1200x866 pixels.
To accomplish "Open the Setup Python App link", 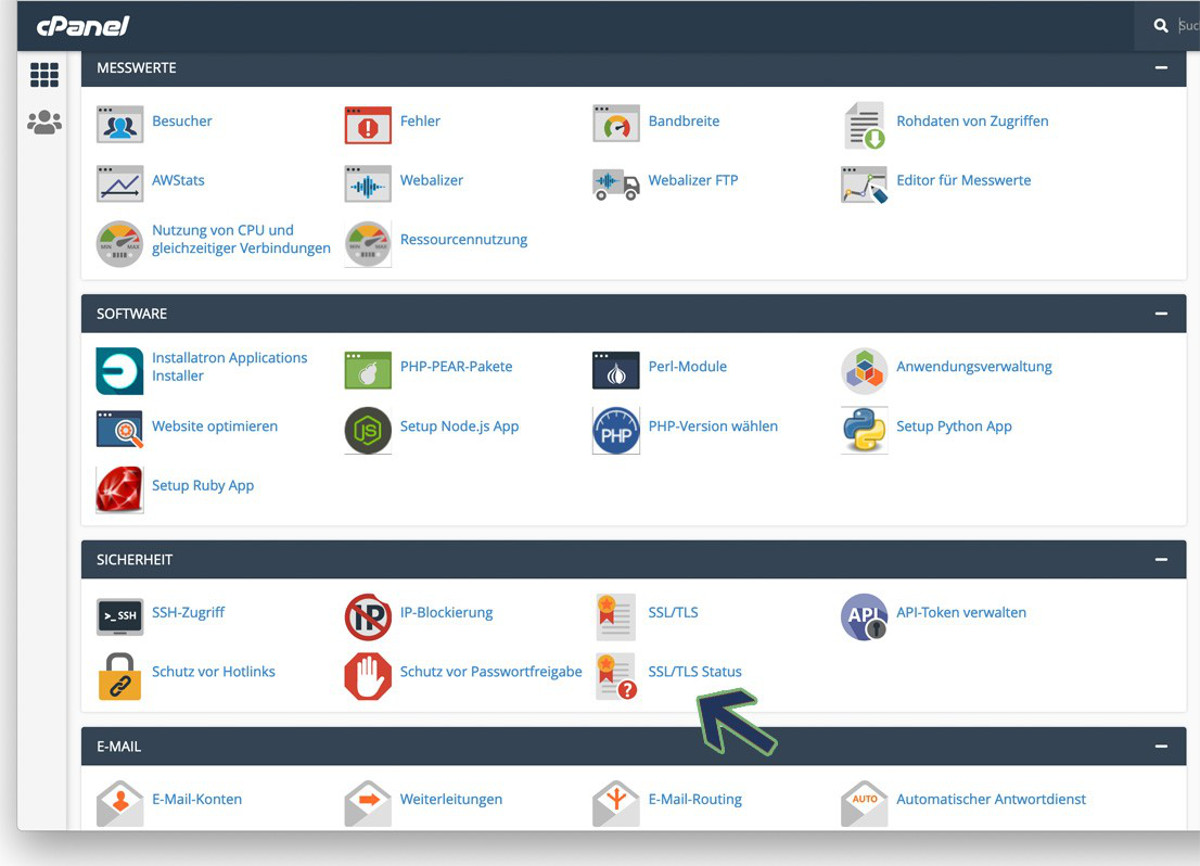I will pos(954,426).
